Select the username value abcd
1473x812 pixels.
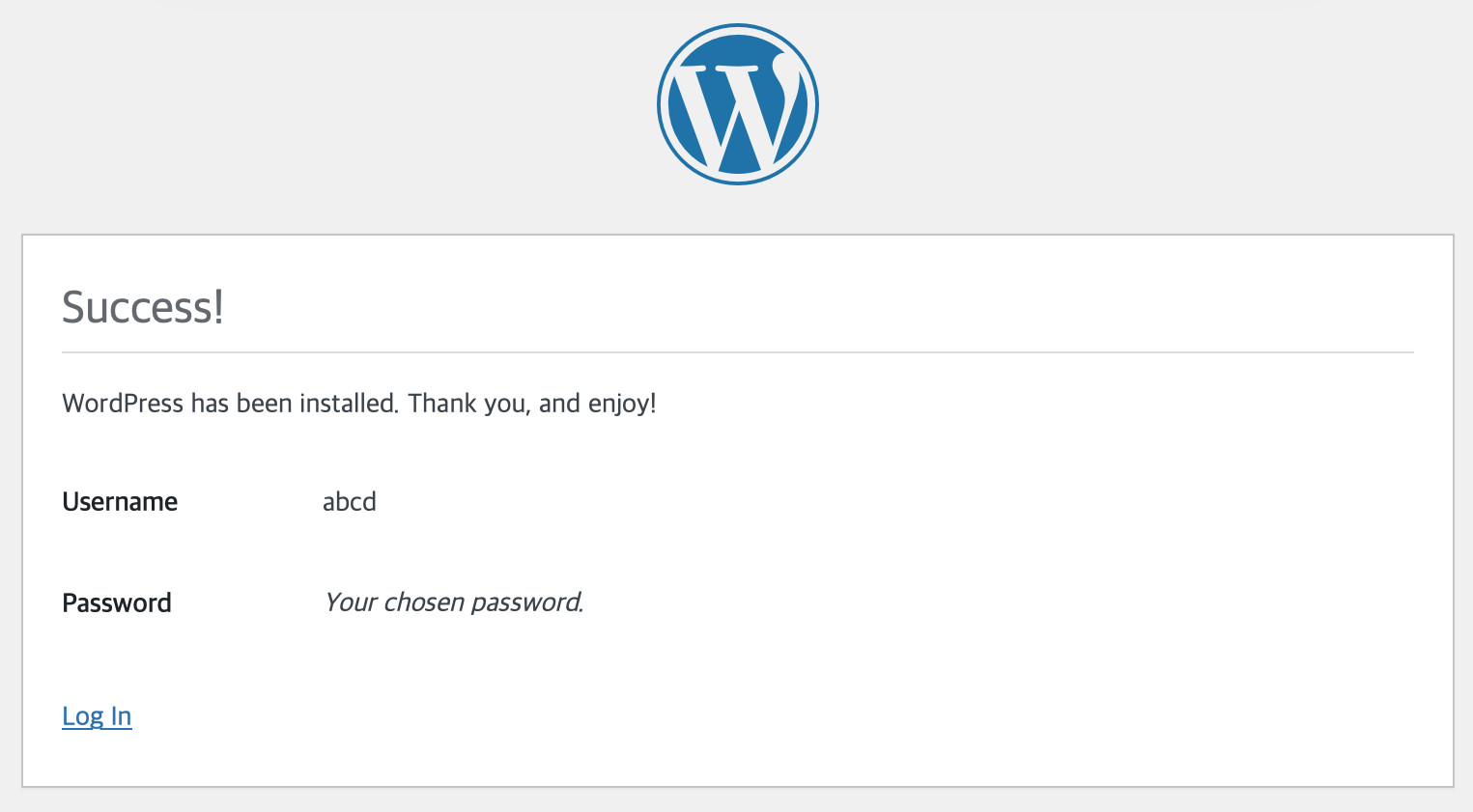[349, 502]
